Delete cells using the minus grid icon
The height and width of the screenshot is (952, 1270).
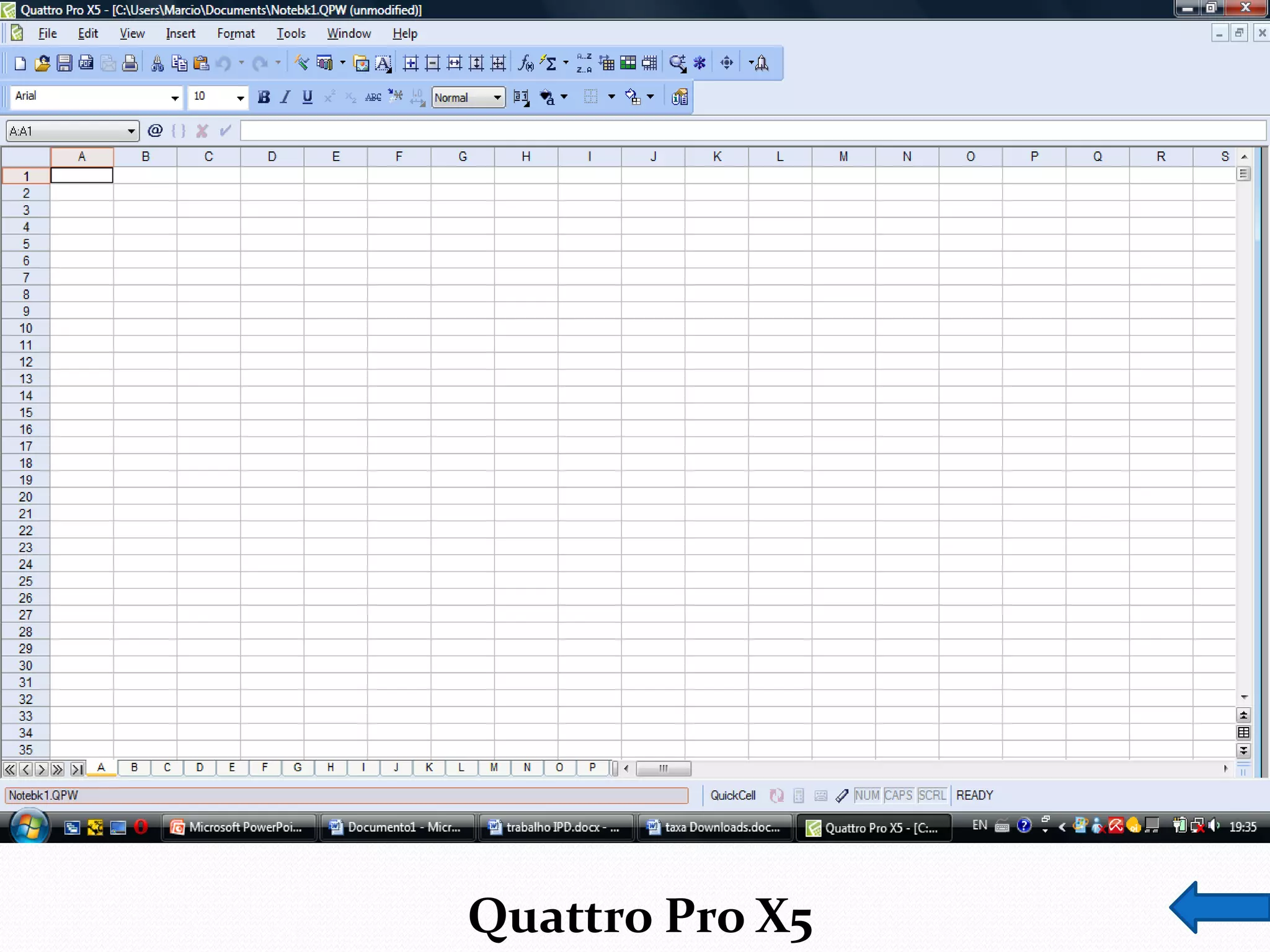(433, 63)
